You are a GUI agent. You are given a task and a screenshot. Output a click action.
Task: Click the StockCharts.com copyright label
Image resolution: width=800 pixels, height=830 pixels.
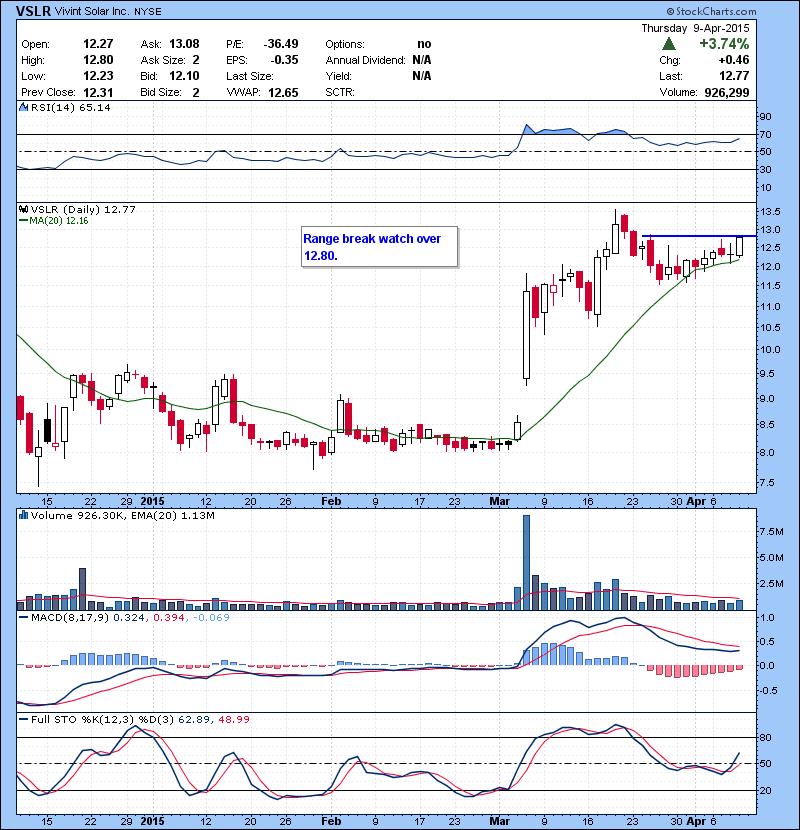[711, 11]
